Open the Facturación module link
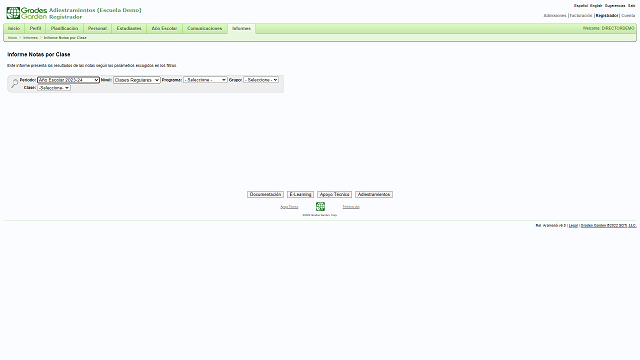640x360 pixels. 581,16
